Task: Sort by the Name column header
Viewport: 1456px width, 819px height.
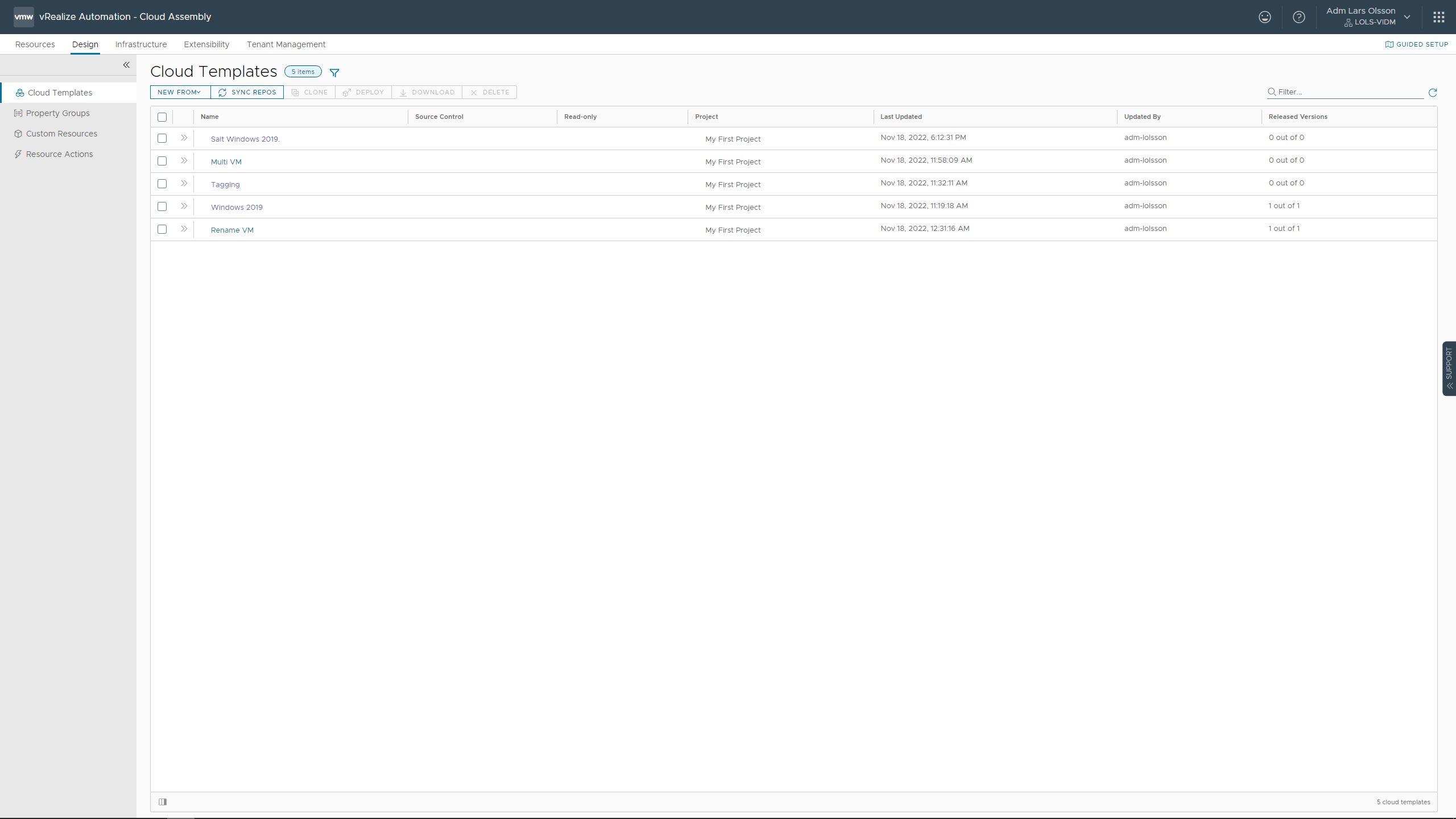Action: click(x=210, y=117)
